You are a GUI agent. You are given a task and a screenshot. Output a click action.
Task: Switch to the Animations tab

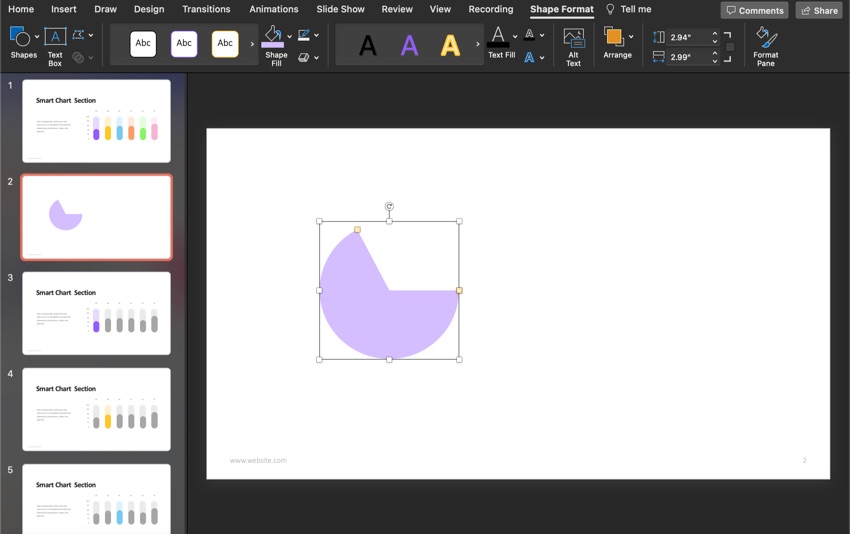pos(273,9)
